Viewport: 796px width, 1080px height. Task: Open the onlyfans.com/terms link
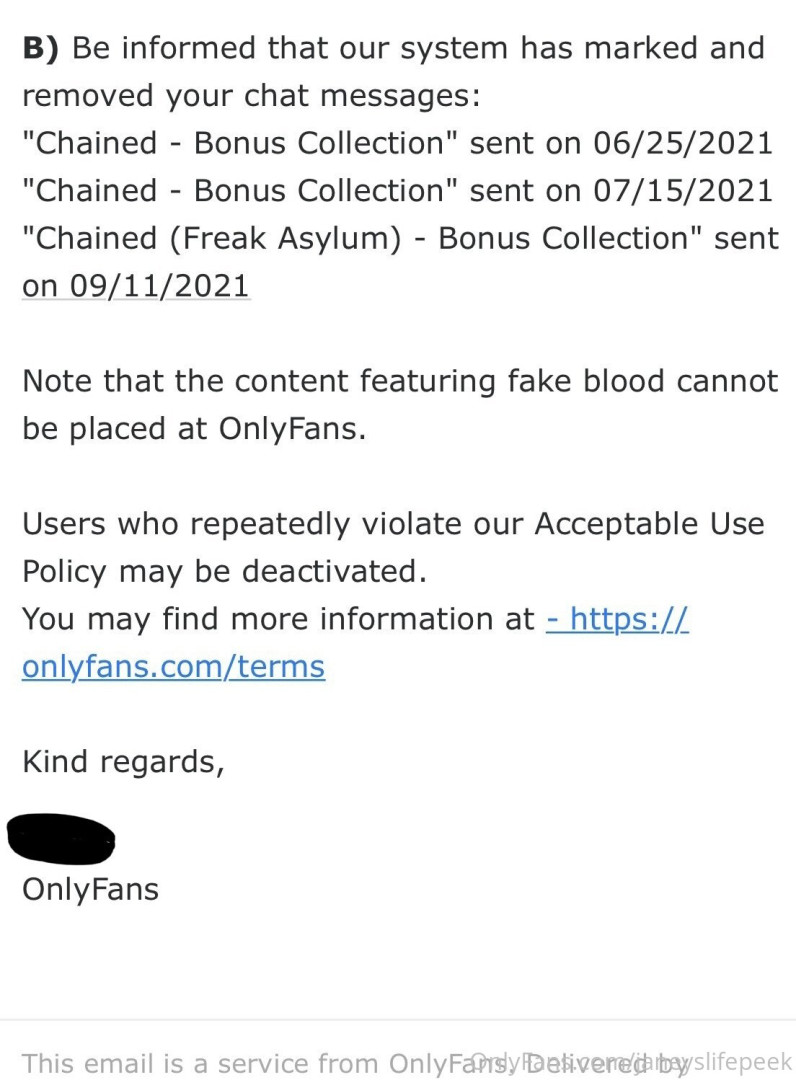(x=173, y=667)
